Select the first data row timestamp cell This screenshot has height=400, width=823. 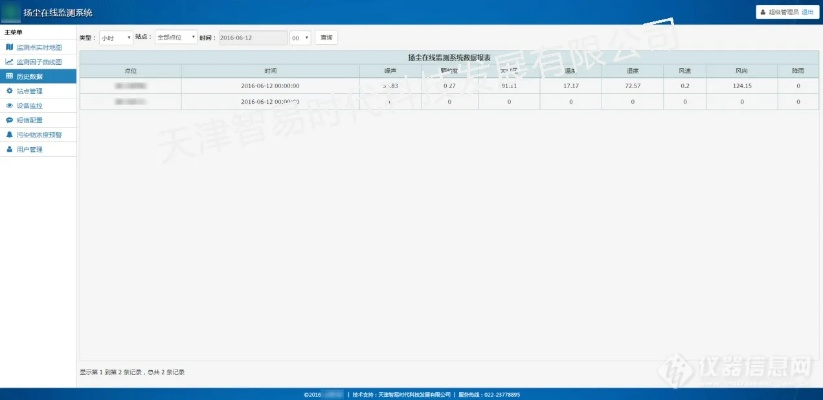point(271,86)
